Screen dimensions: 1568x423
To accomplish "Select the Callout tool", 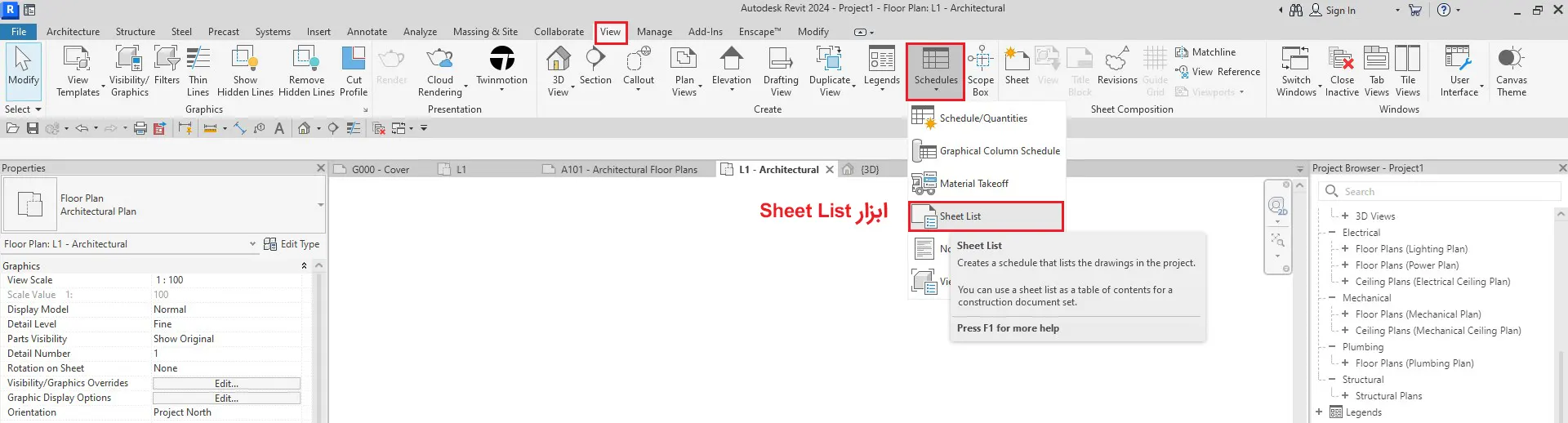I will [x=639, y=68].
